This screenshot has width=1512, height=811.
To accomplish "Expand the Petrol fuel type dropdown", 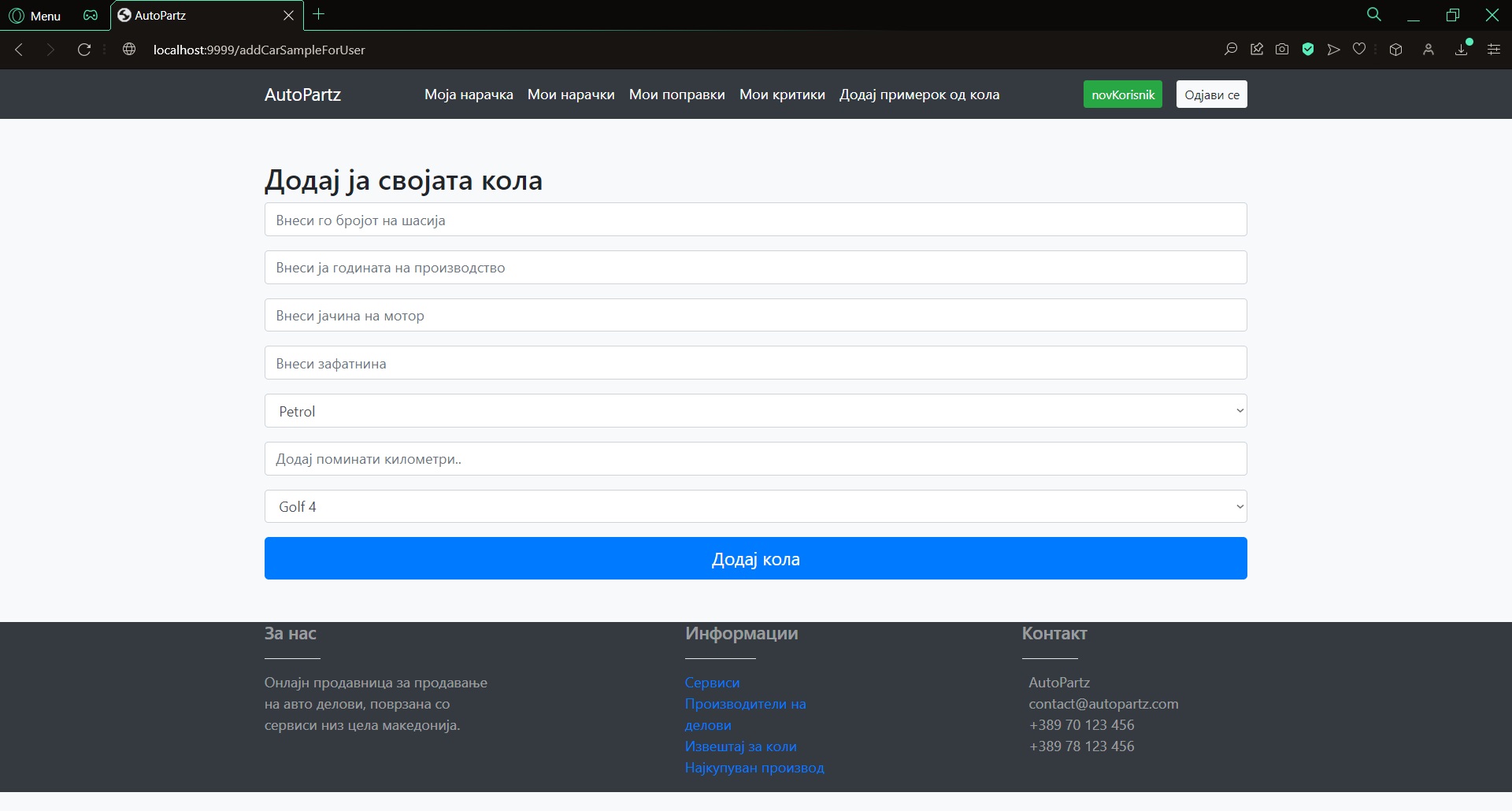I will pos(755,411).
